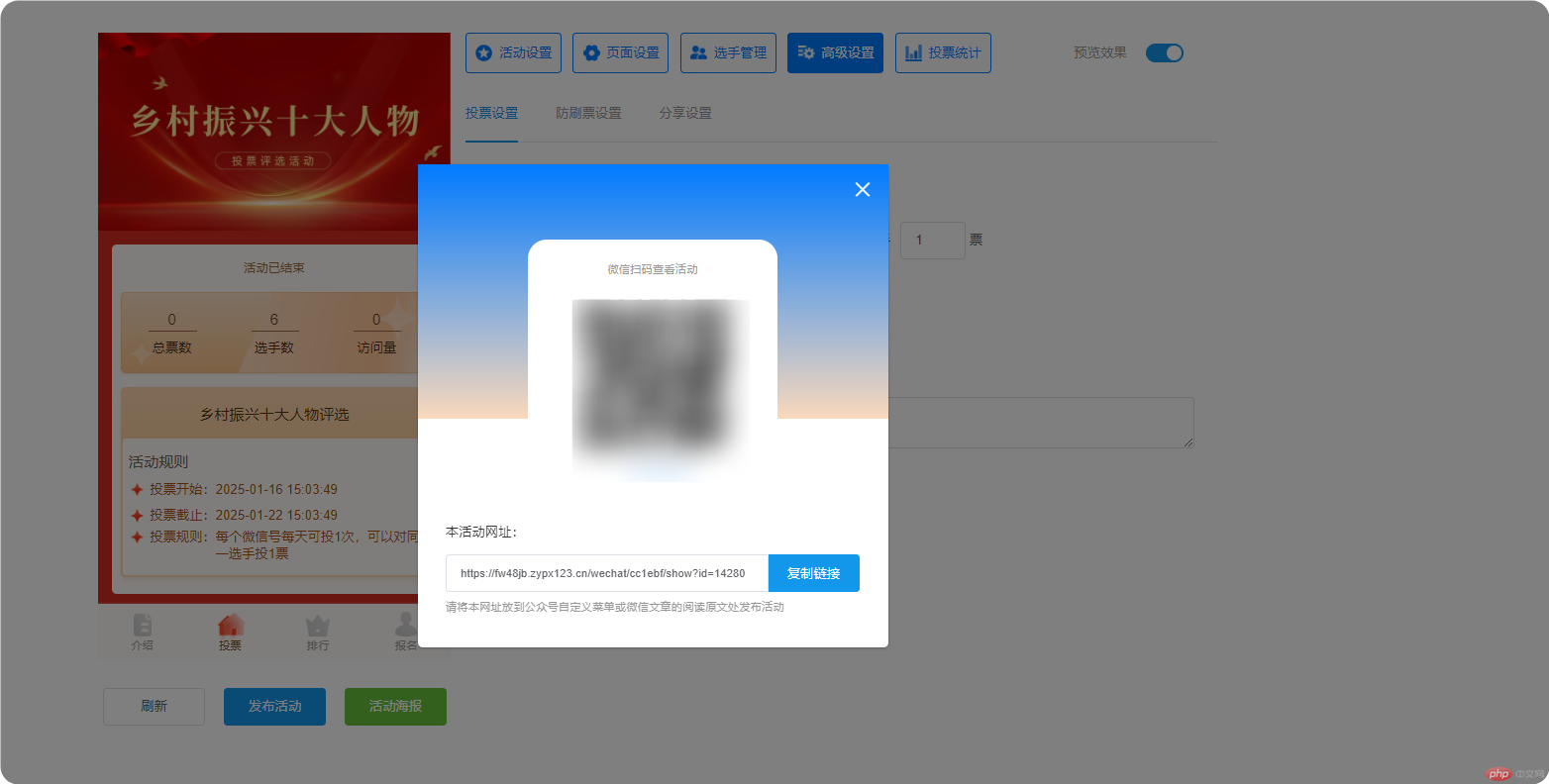This screenshot has width=1549, height=784.
Task: Click the 活动已结束 status text
Action: pos(274,267)
